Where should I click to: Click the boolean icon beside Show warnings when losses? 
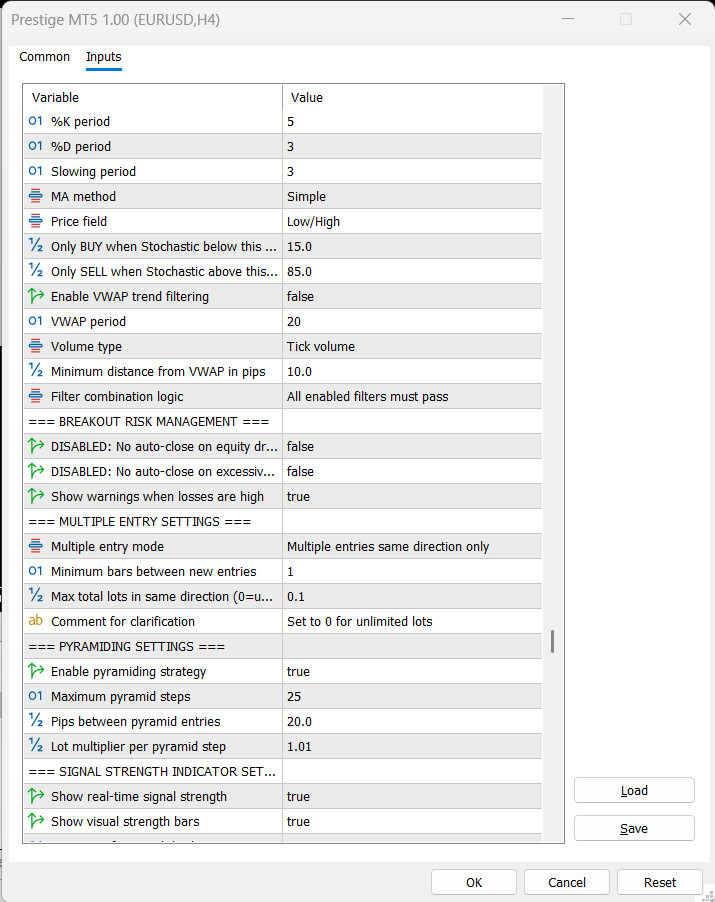click(36, 496)
